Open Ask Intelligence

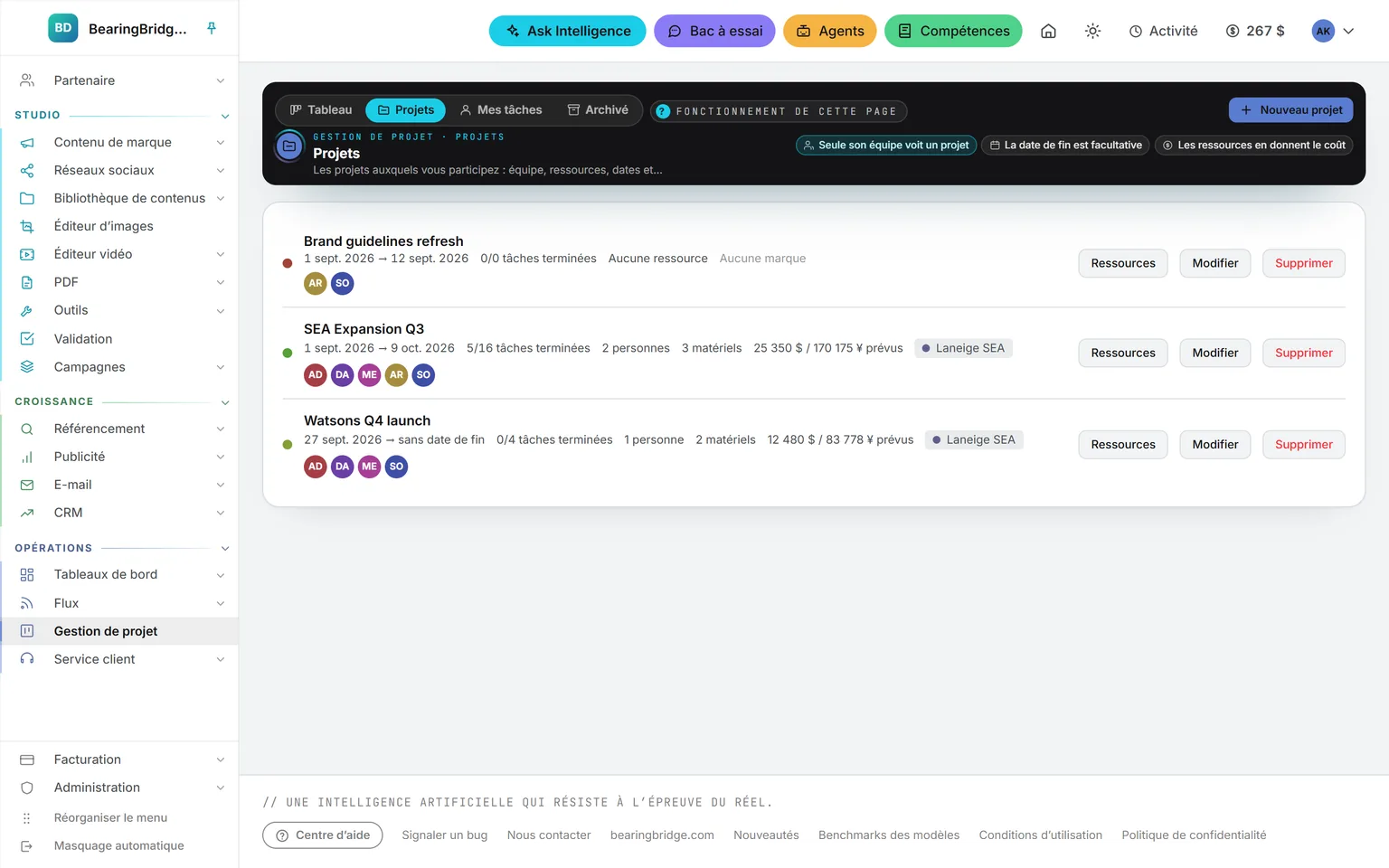(x=568, y=31)
